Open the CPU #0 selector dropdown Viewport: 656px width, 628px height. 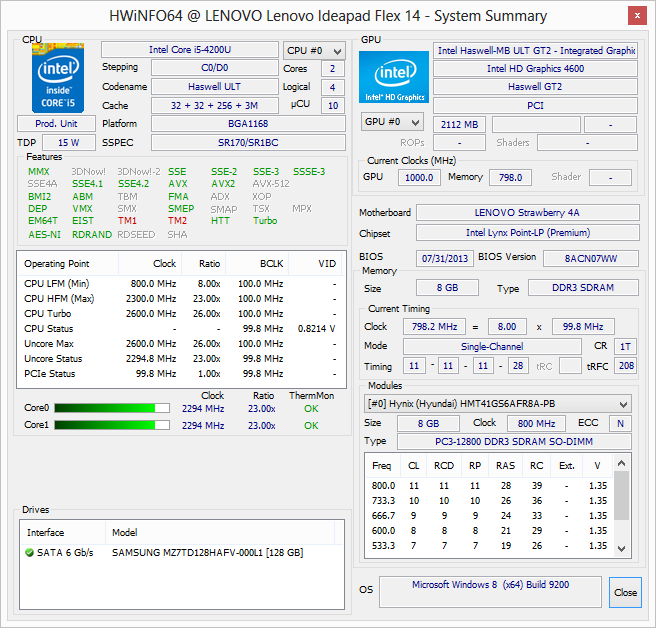[314, 51]
